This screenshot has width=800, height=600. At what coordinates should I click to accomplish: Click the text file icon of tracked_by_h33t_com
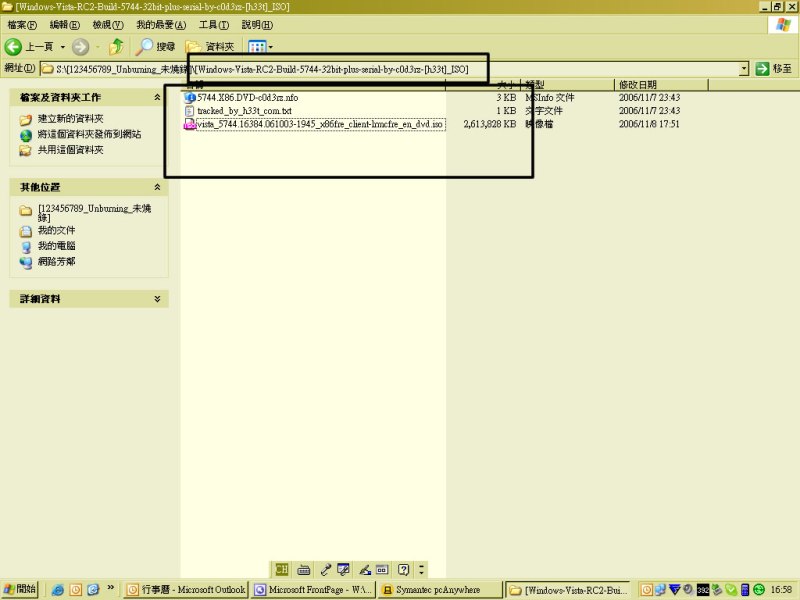click(x=189, y=111)
